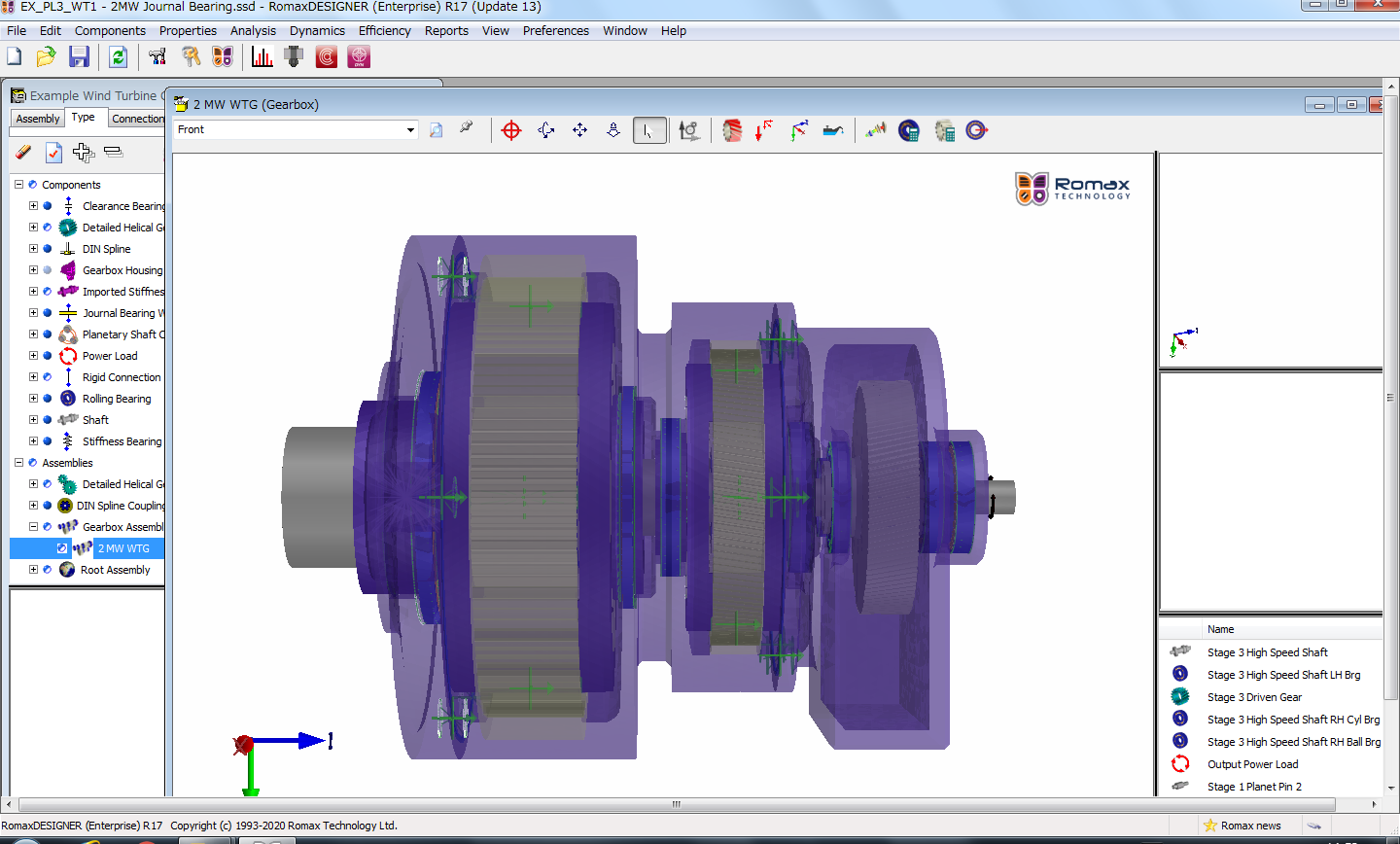Toggle visibility of Rolling Bearing
This screenshot has width=1400, height=844.
47,399
